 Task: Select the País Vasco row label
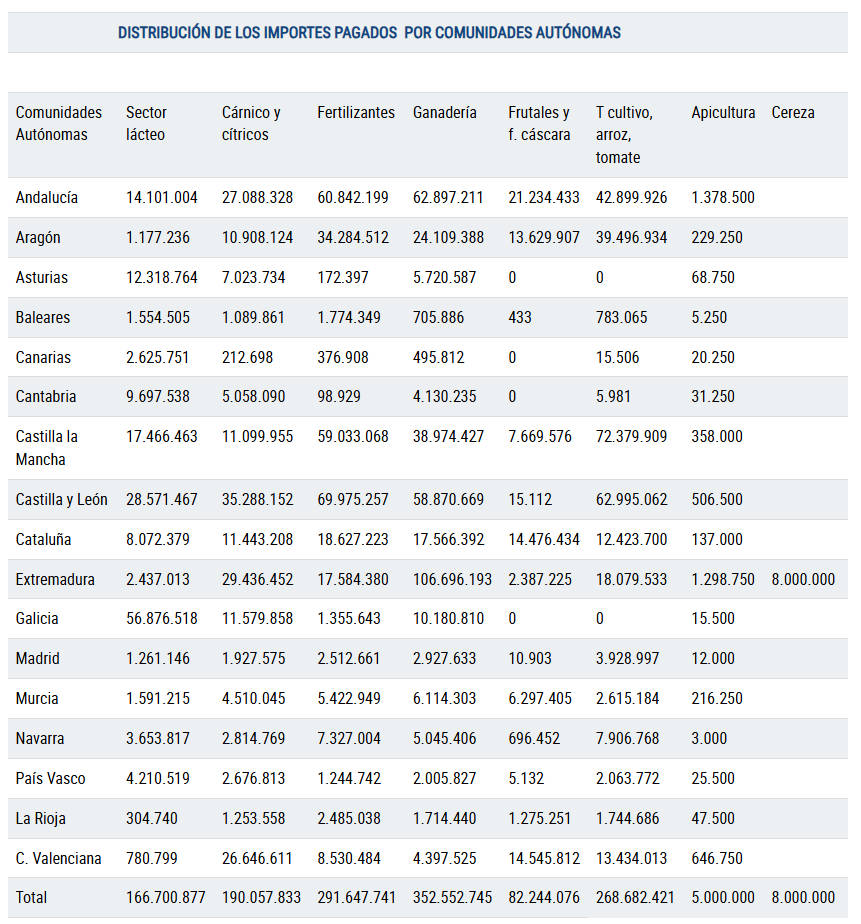coord(50,778)
